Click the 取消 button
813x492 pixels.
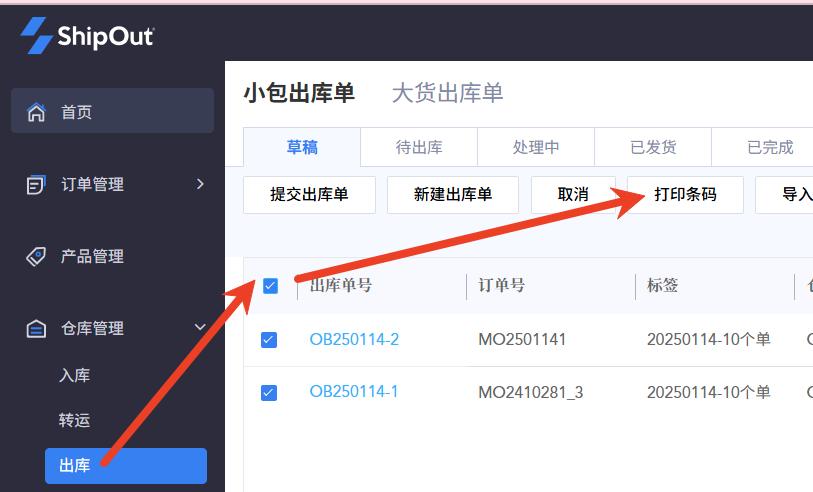(x=573, y=195)
